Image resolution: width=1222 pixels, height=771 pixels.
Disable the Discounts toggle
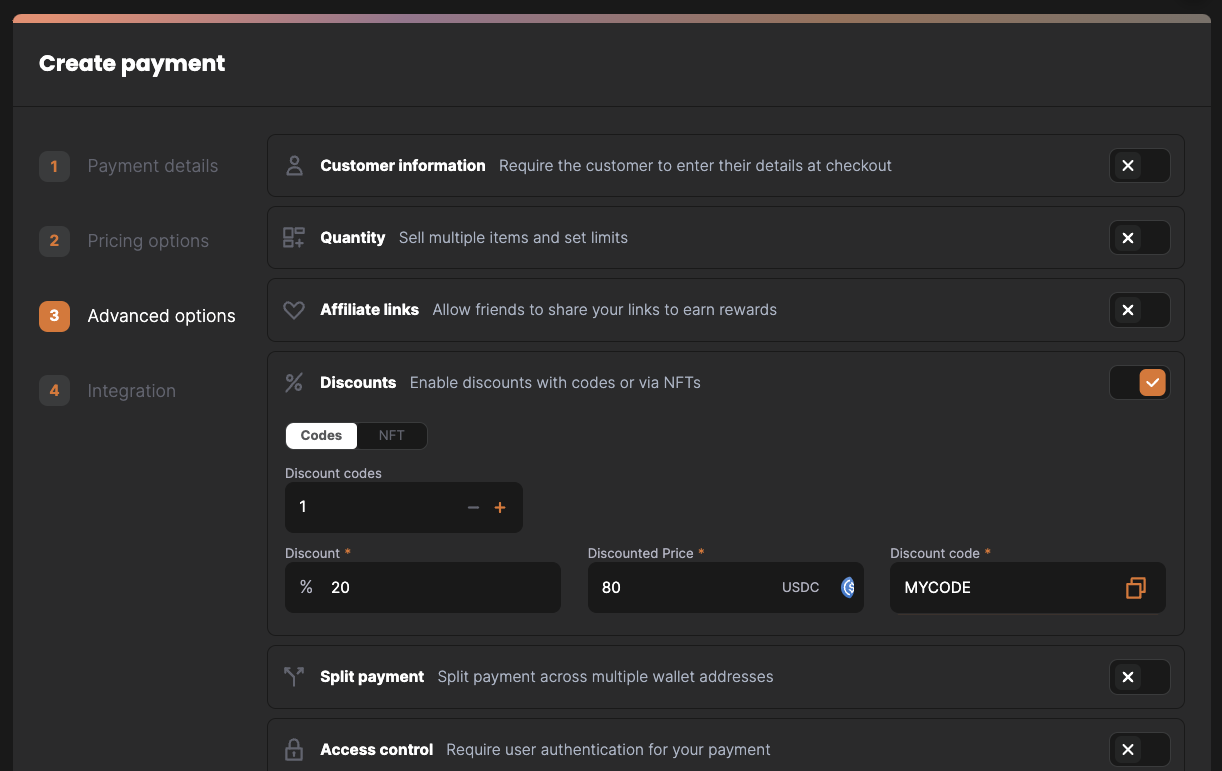click(x=1139, y=383)
